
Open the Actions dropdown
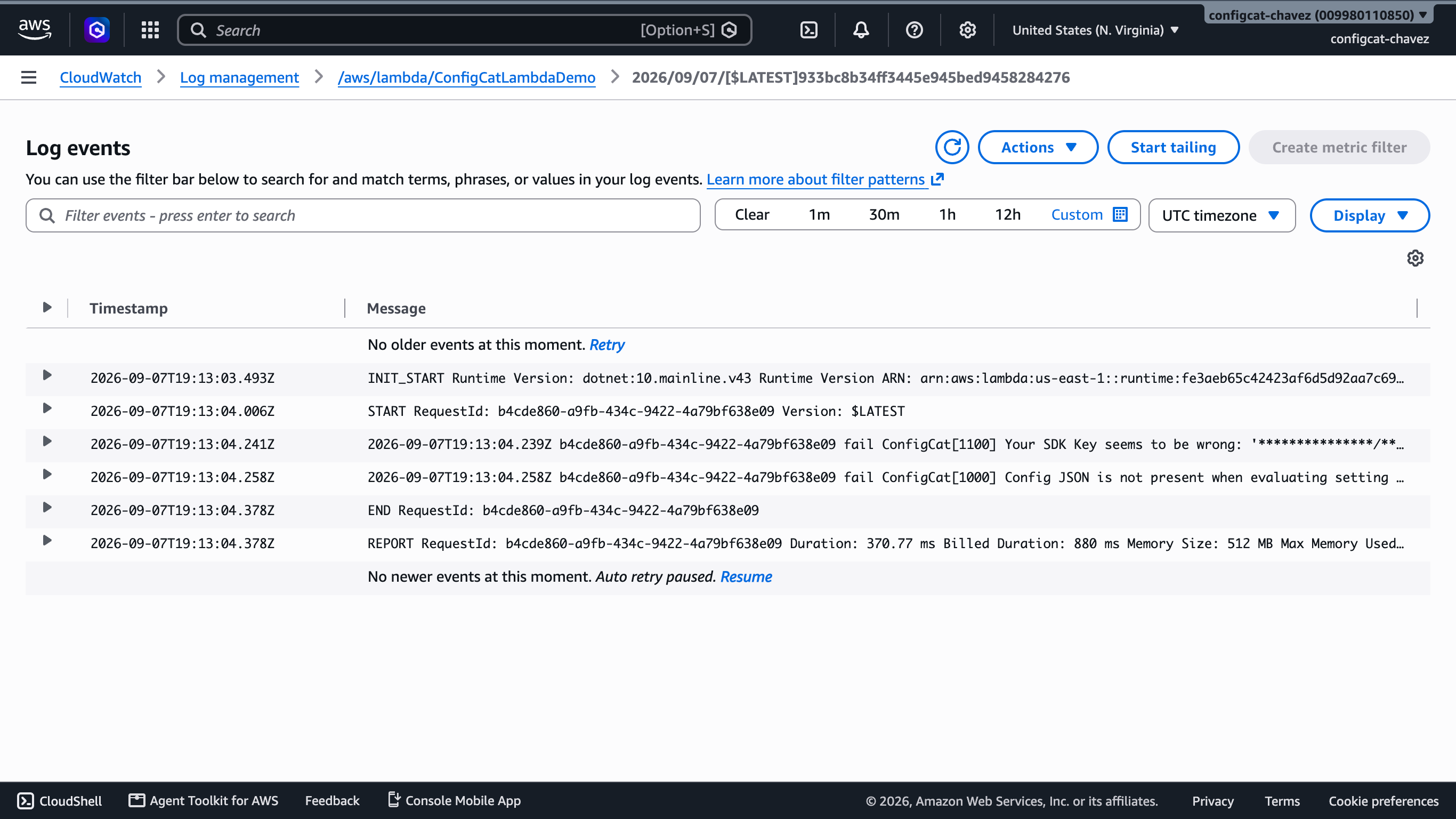(1038, 147)
